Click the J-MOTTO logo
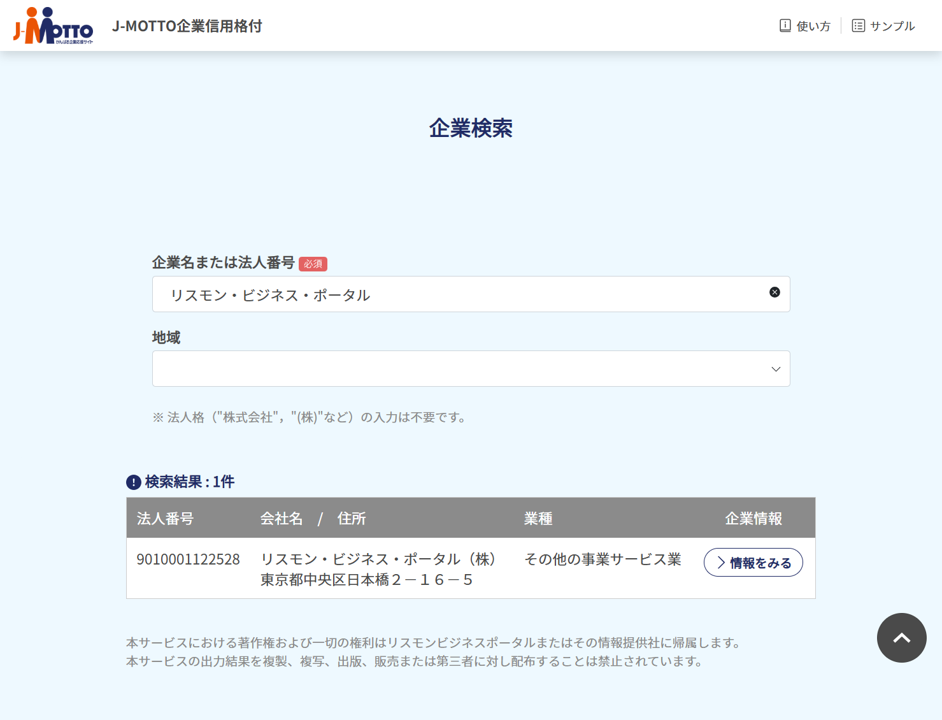Viewport: 942px width, 720px height. click(53, 26)
